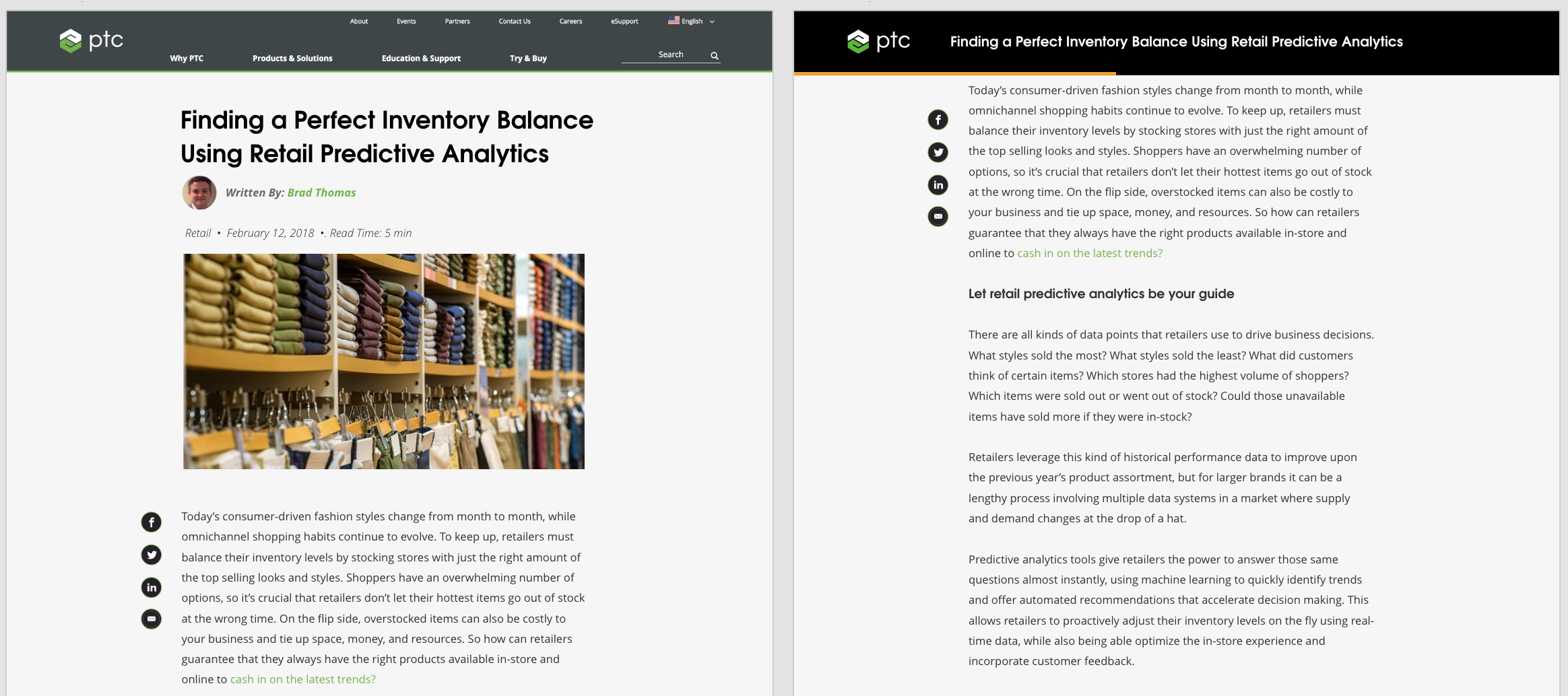Click the PTC logo in the left header

click(92, 40)
